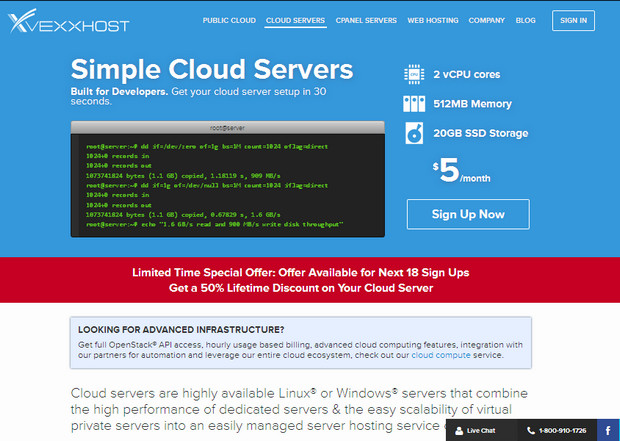Visit the Blog from navigation

[525, 21]
